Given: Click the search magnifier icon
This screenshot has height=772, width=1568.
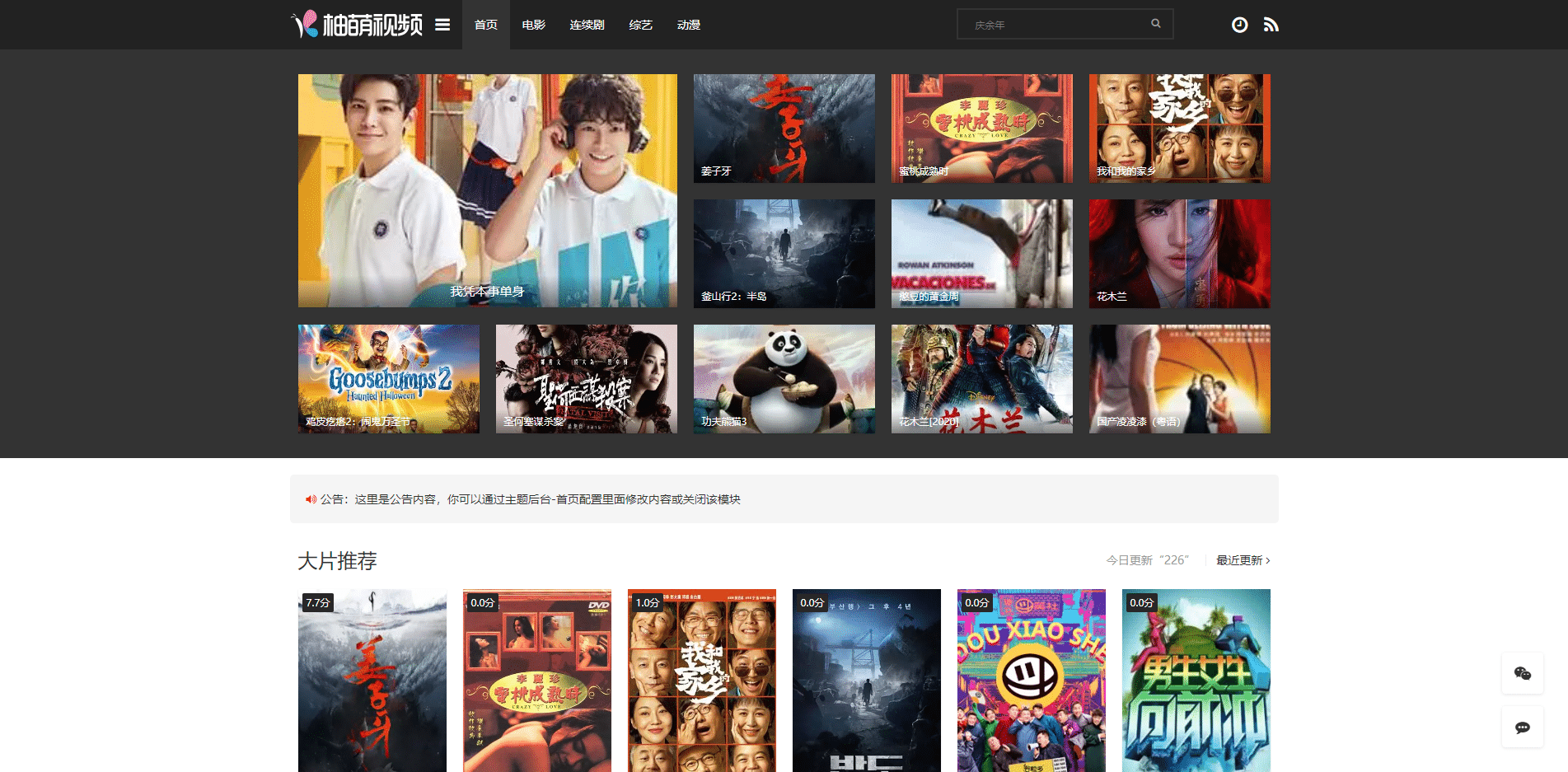Looking at the screenshot, I should 1156,24.
